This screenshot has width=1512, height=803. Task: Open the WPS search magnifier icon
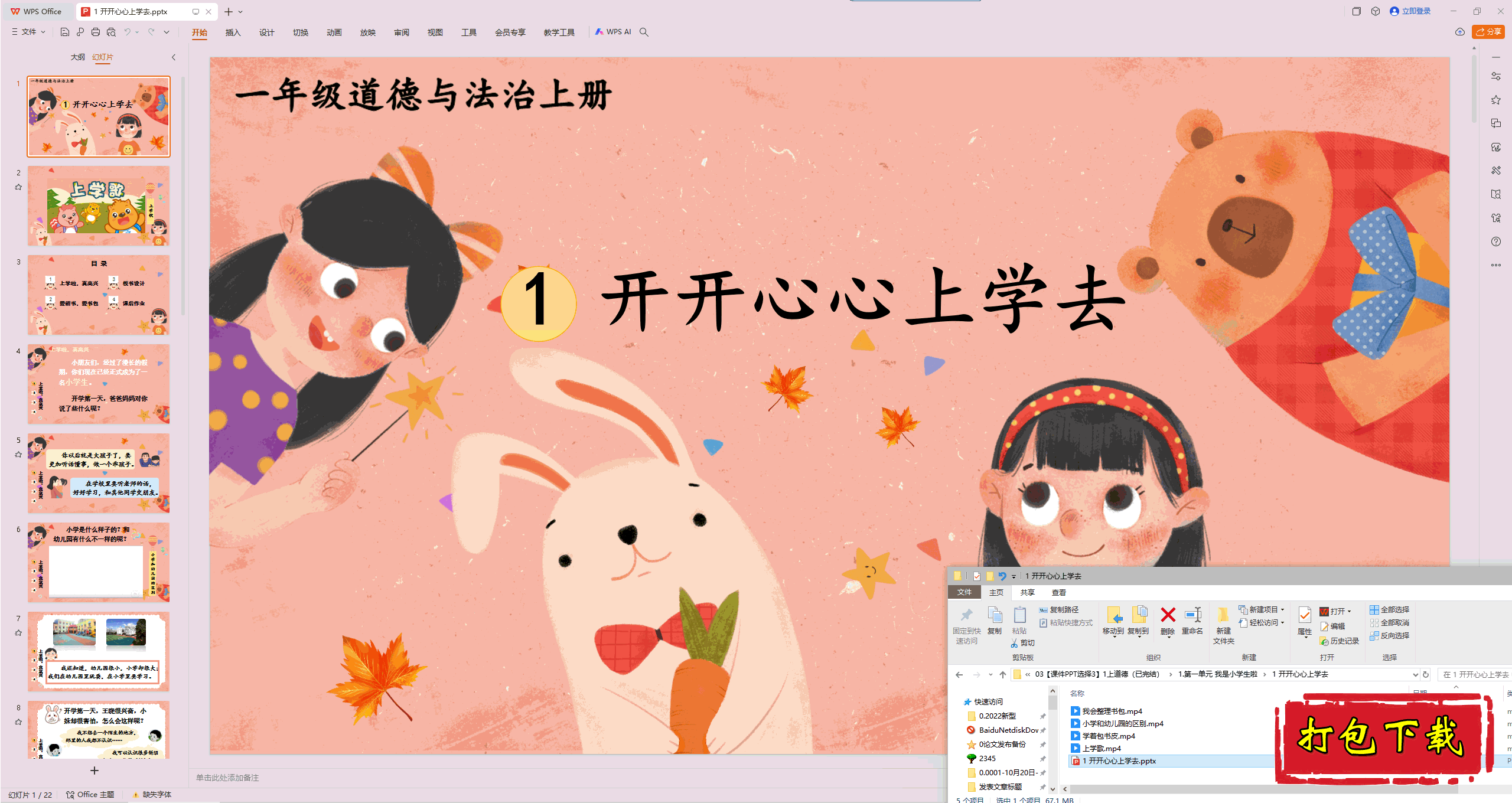[644, 32]
